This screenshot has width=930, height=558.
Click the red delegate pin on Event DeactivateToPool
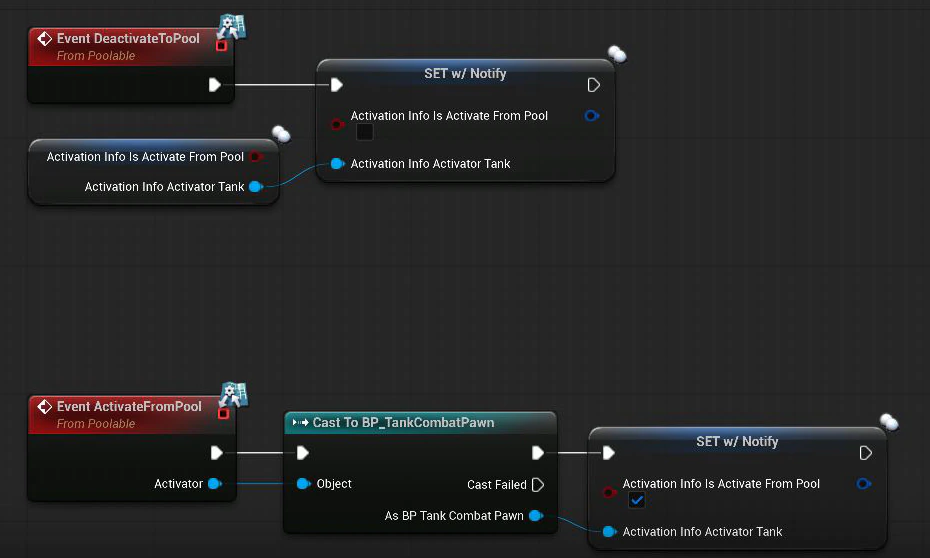coord(221,46)
